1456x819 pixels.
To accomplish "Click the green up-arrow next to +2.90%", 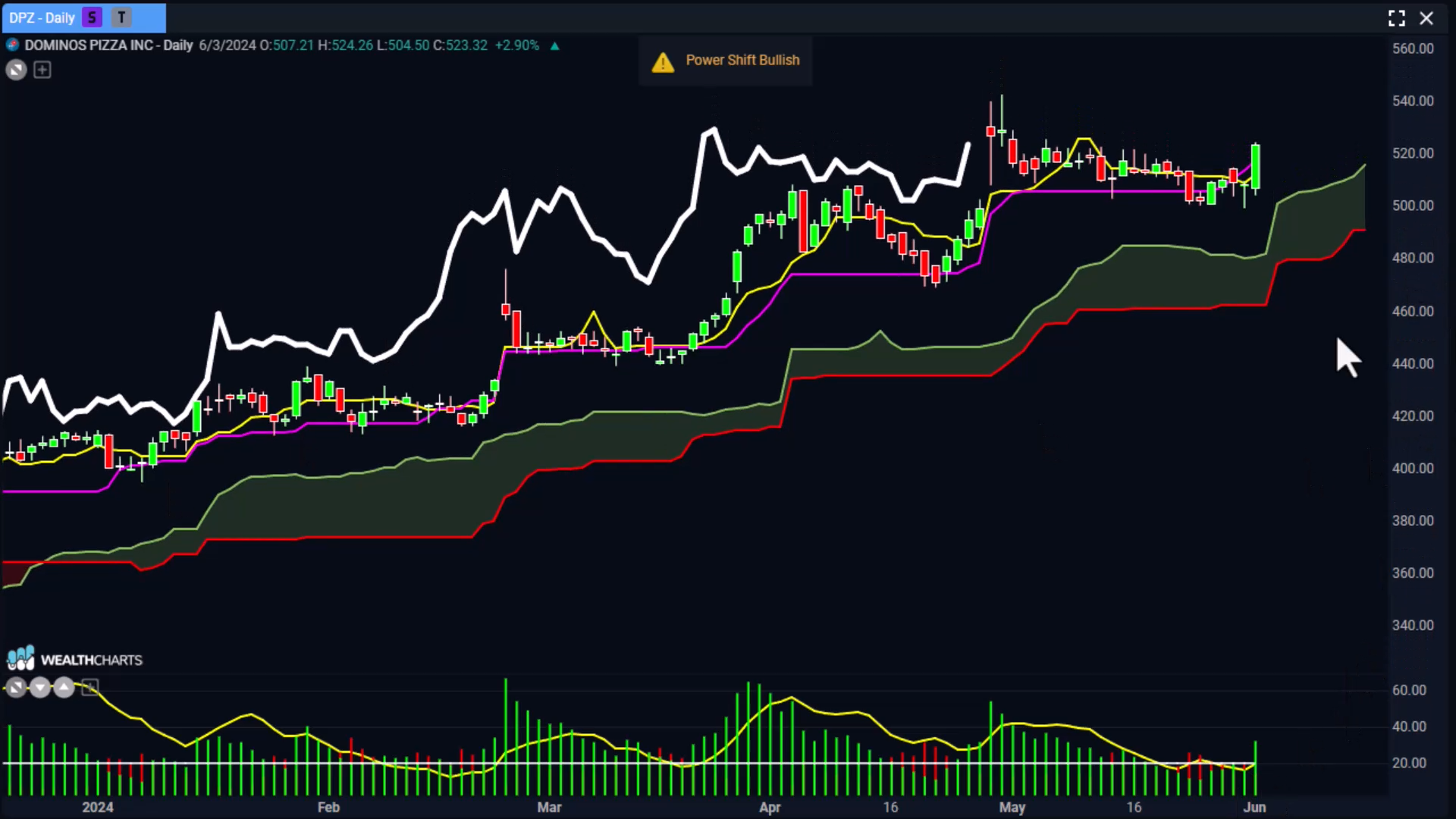I will pyautogui.click(x=554, y=45).
